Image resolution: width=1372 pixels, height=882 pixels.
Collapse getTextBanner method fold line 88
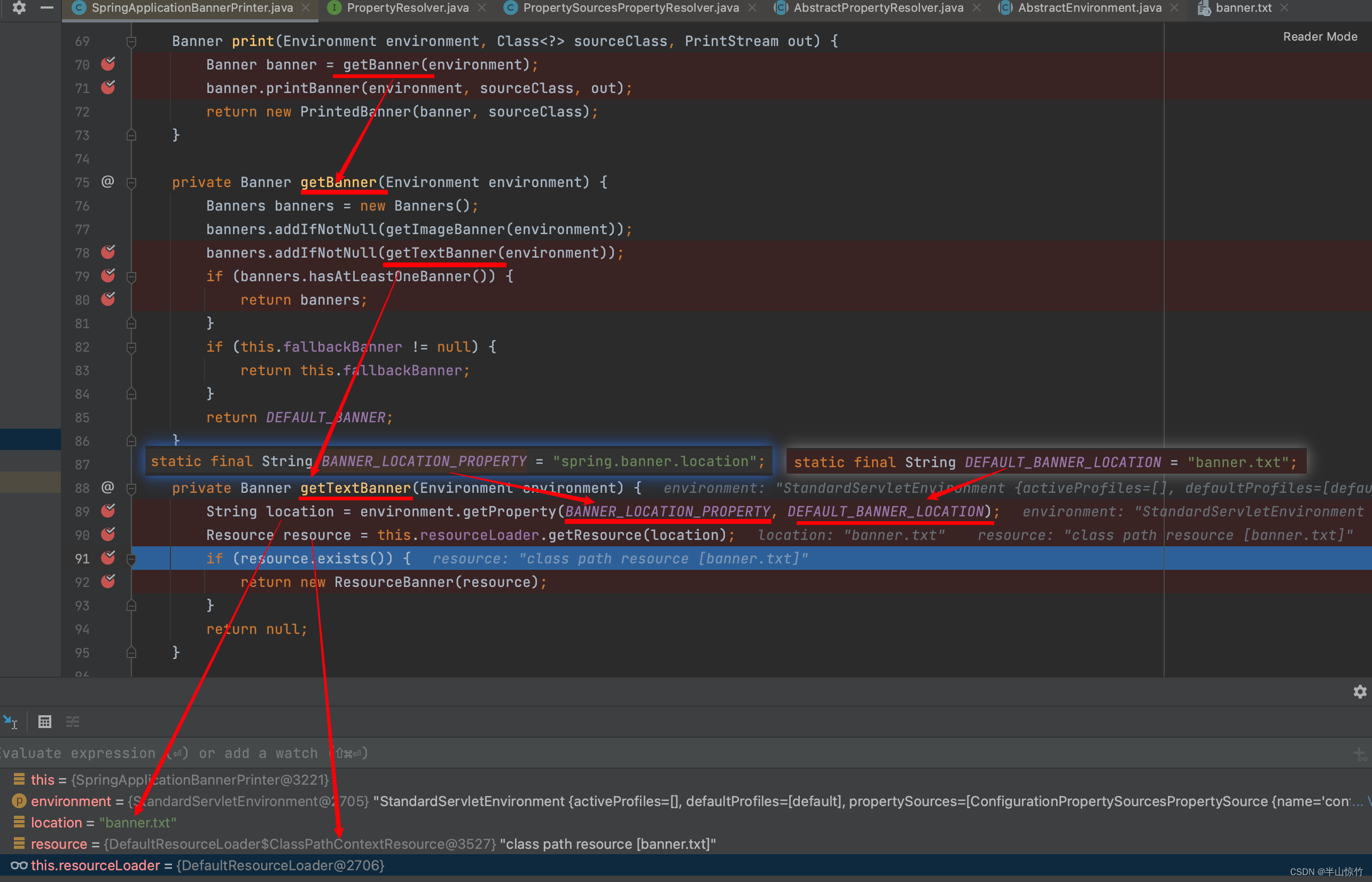[x=131, y=488]
